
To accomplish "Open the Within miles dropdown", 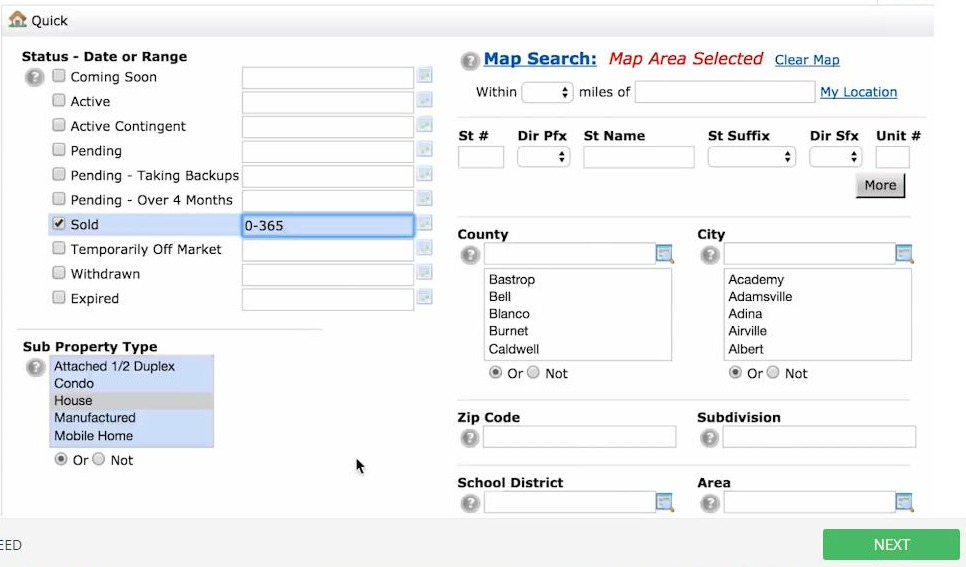I will coord(547,92).
